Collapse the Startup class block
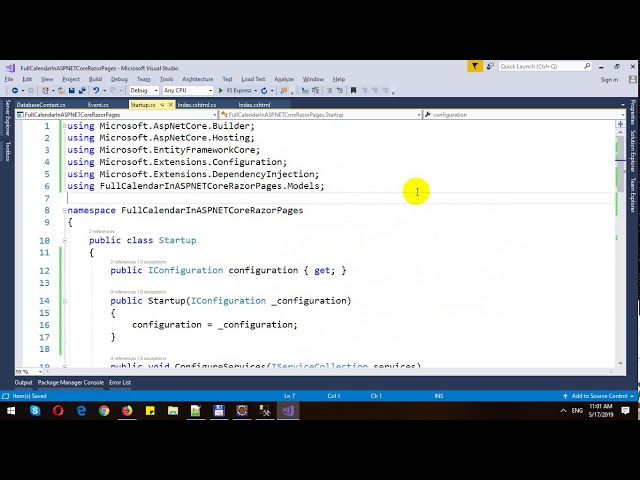The height and width of the screenshot is (480, 640). click(64, 240)
